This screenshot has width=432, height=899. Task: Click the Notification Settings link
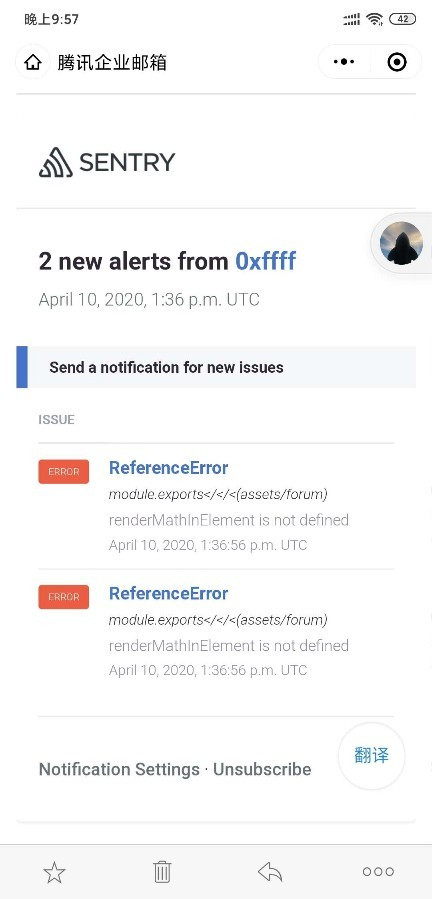point(119,769)
